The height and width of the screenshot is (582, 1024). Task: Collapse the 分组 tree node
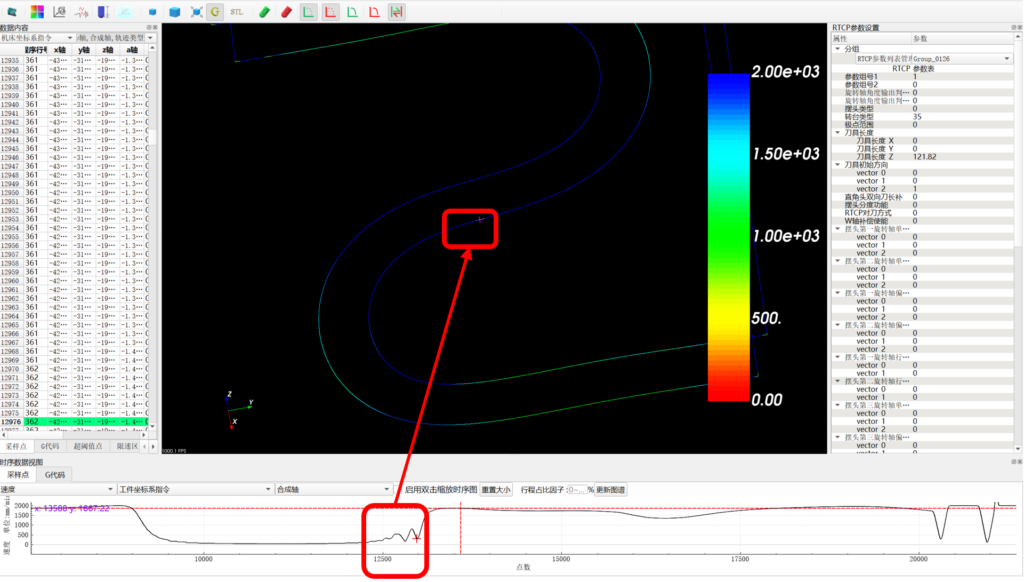coord(838,49)
